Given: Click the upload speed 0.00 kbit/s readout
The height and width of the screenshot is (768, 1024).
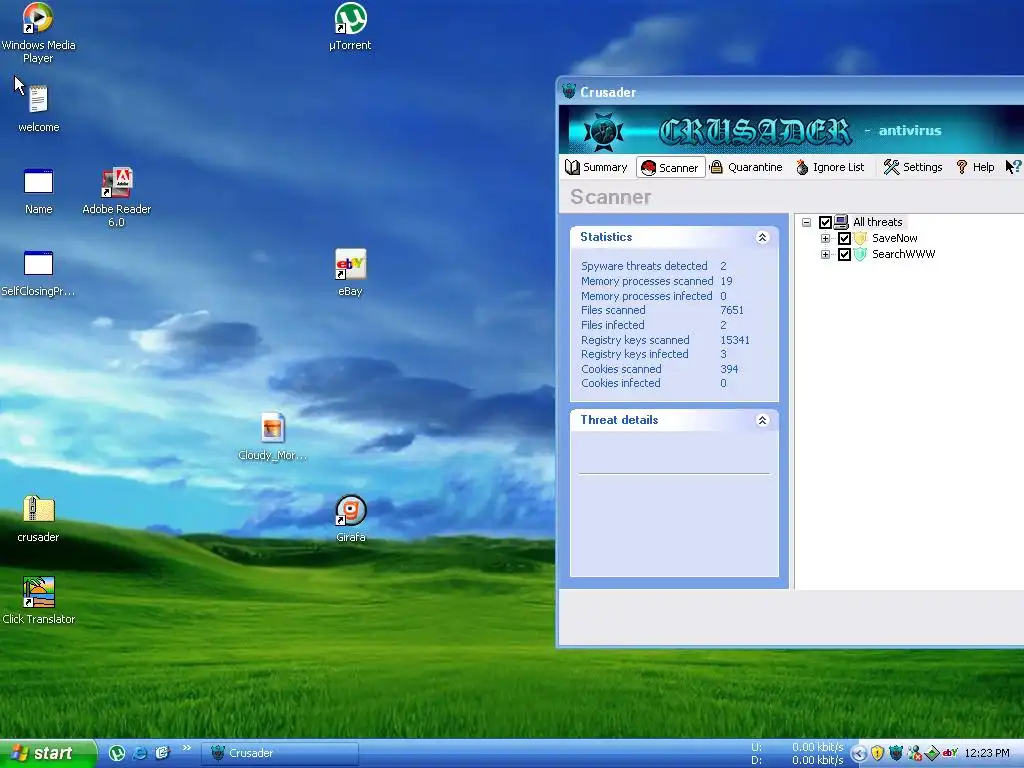Looking at the screenshot, I should pos(818,746).
